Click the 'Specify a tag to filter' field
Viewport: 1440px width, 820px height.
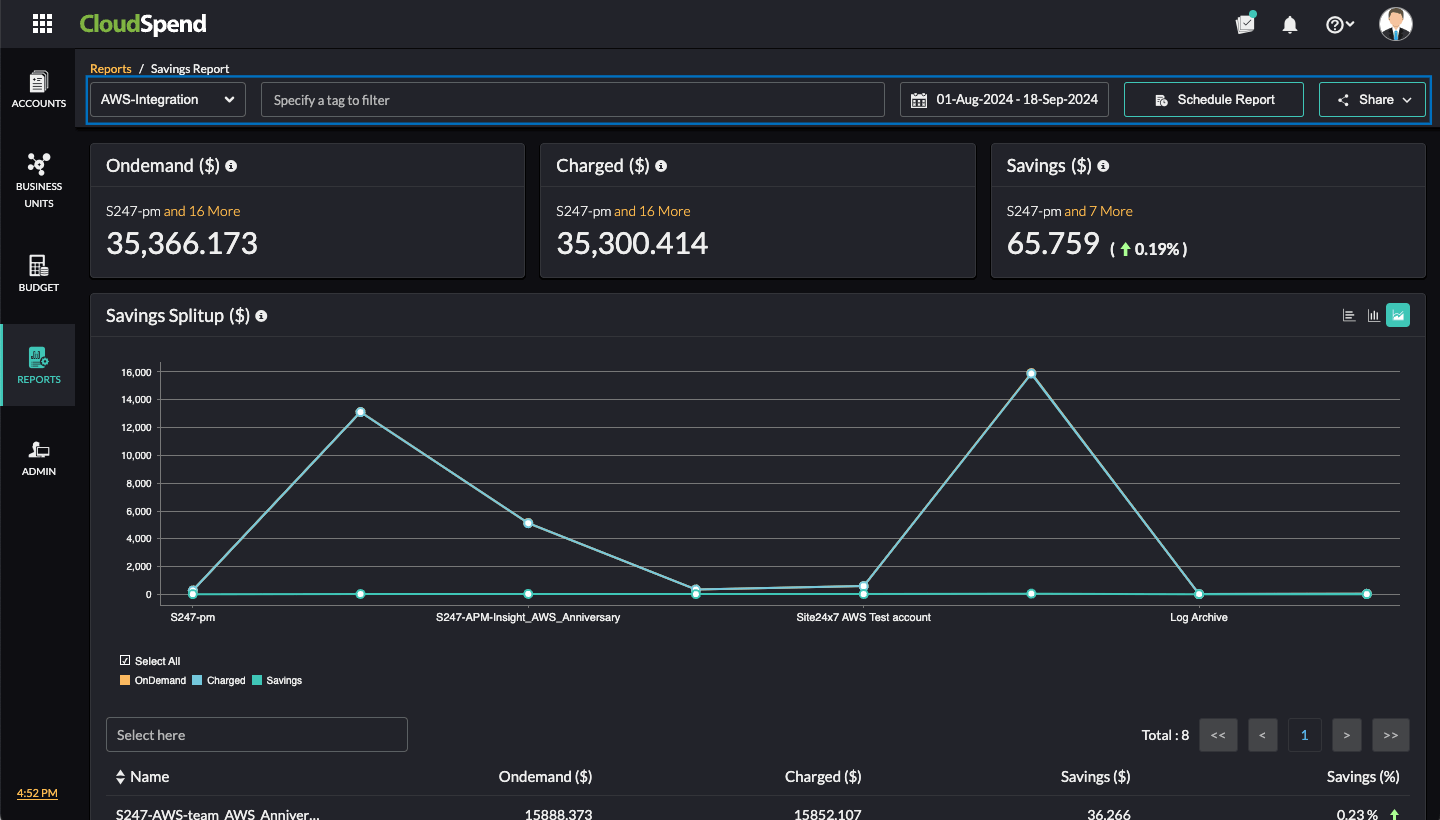[x=572, y=100]
